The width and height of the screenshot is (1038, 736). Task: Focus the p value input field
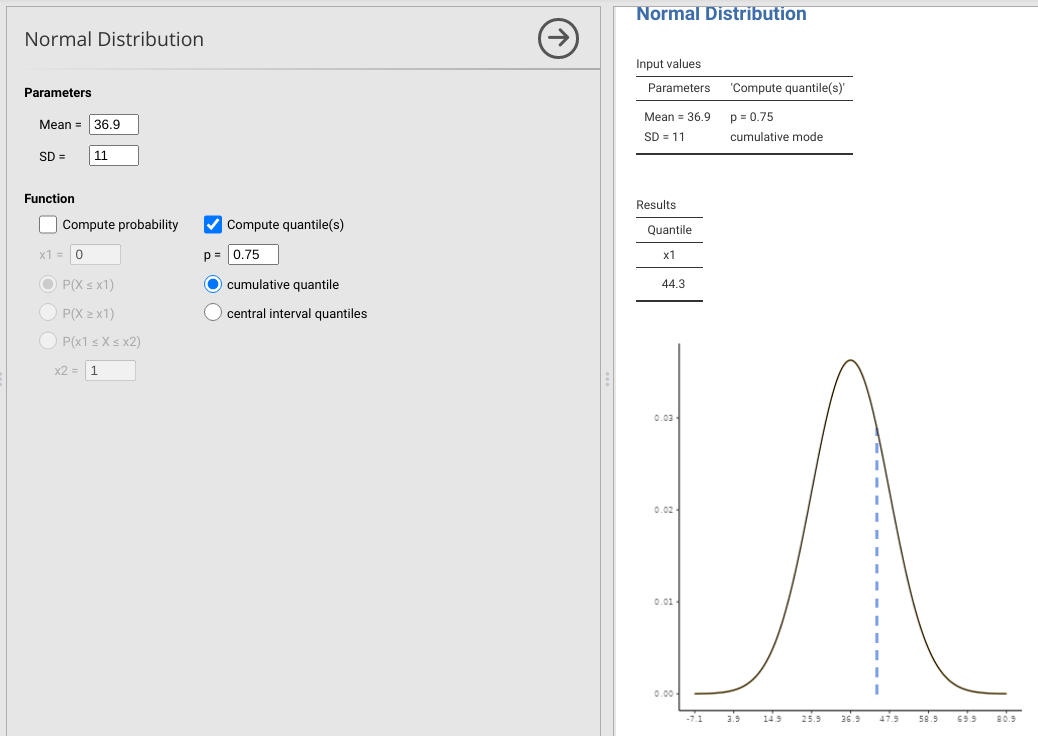[x=253, y=254]
